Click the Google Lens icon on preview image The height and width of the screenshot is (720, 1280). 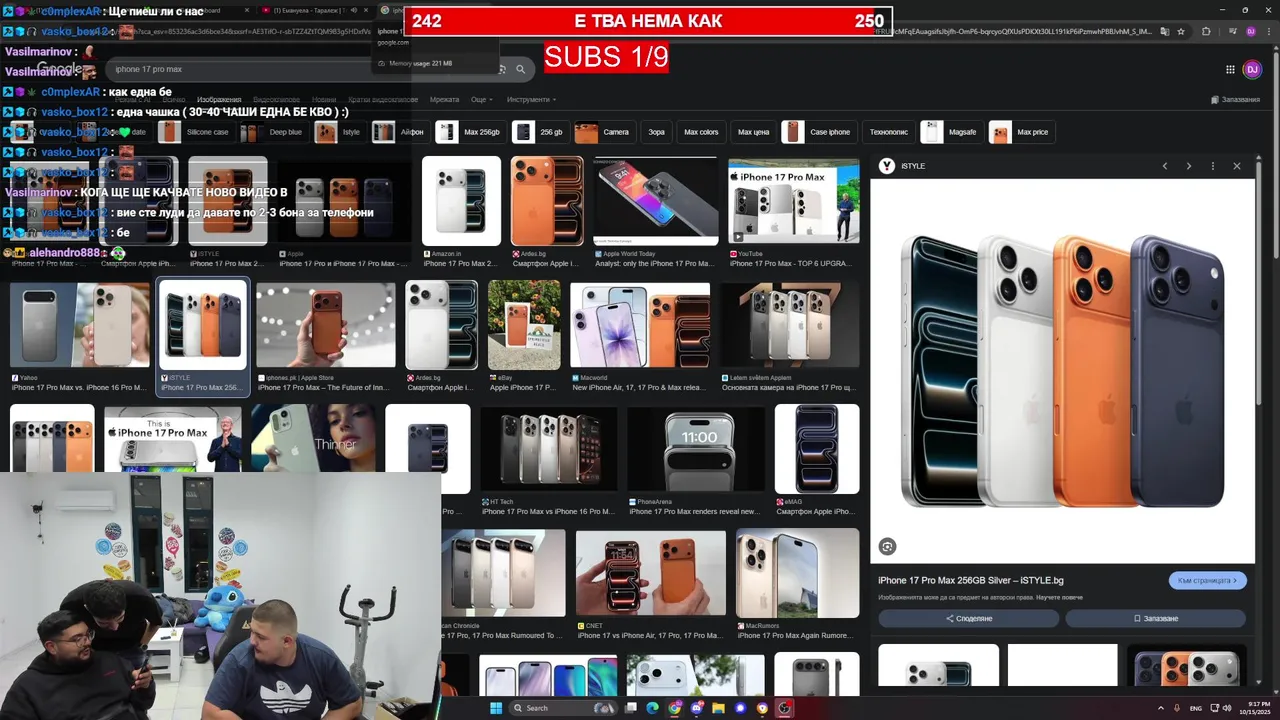point(887,546)
